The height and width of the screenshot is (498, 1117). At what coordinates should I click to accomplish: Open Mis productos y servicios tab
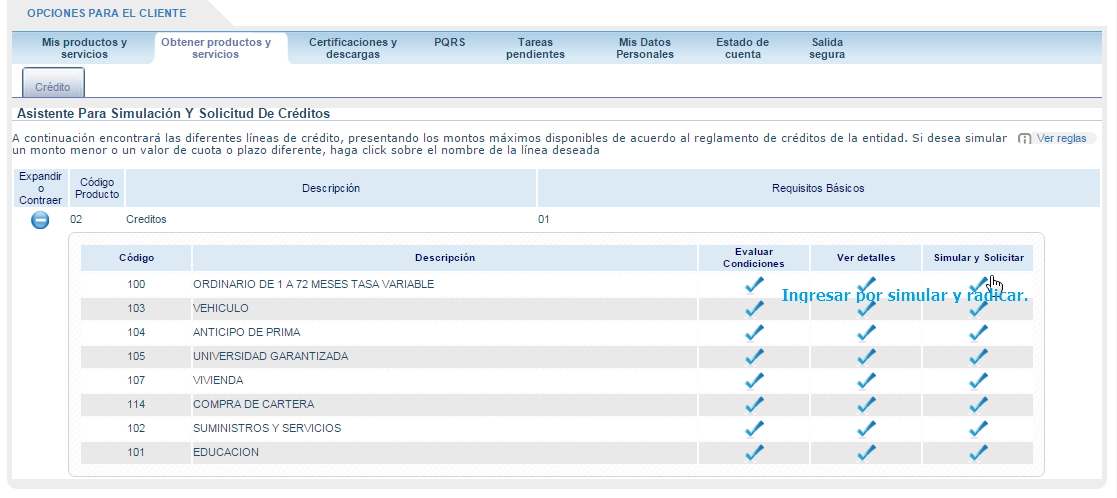point(84,48)
